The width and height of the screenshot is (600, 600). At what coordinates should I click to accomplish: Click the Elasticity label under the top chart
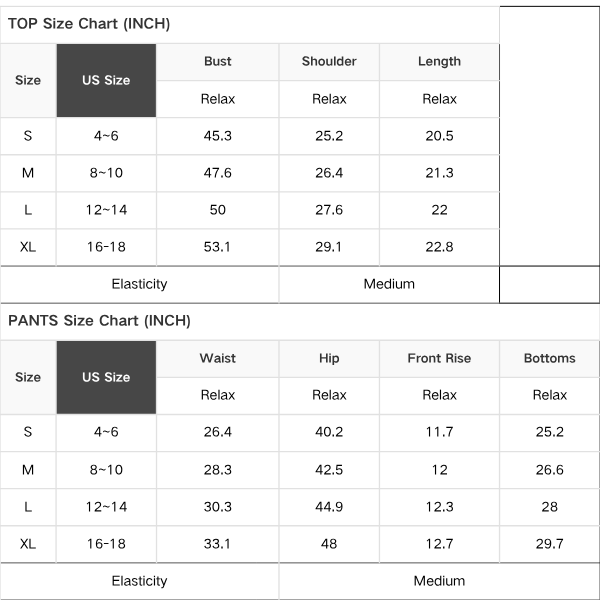click(139, 284)
